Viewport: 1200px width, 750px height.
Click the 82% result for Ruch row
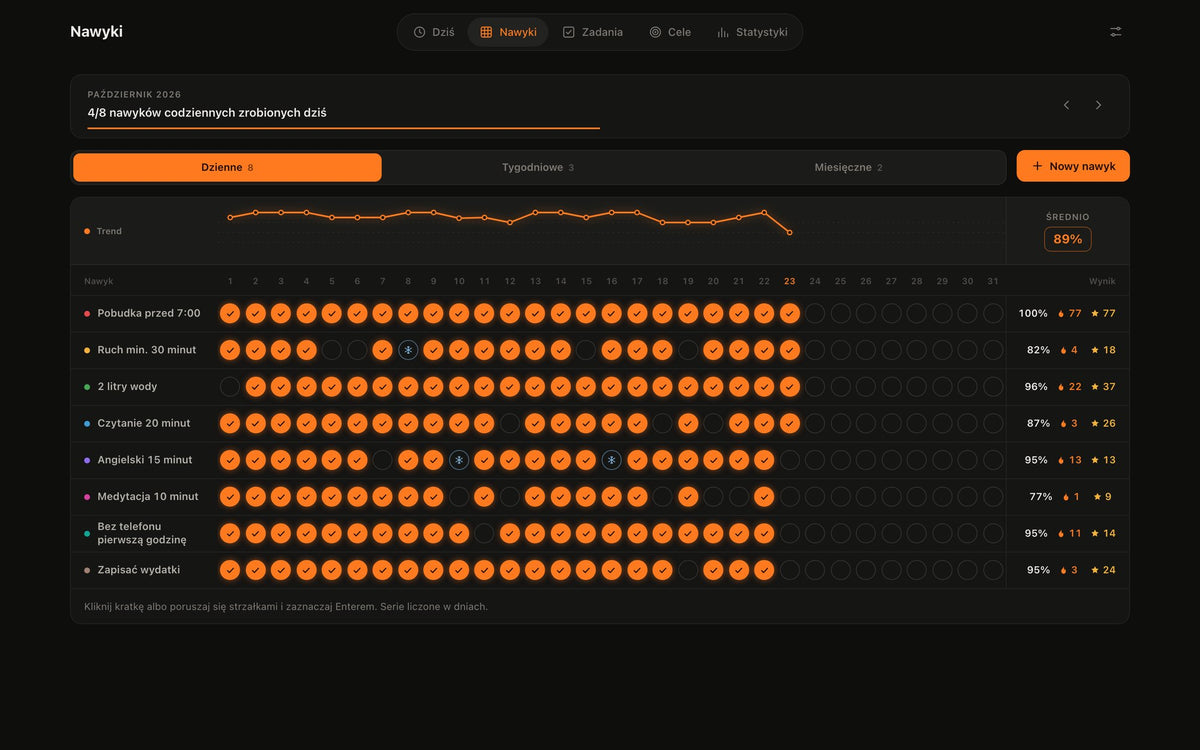pyautogui.click(x=1038, y=350)
